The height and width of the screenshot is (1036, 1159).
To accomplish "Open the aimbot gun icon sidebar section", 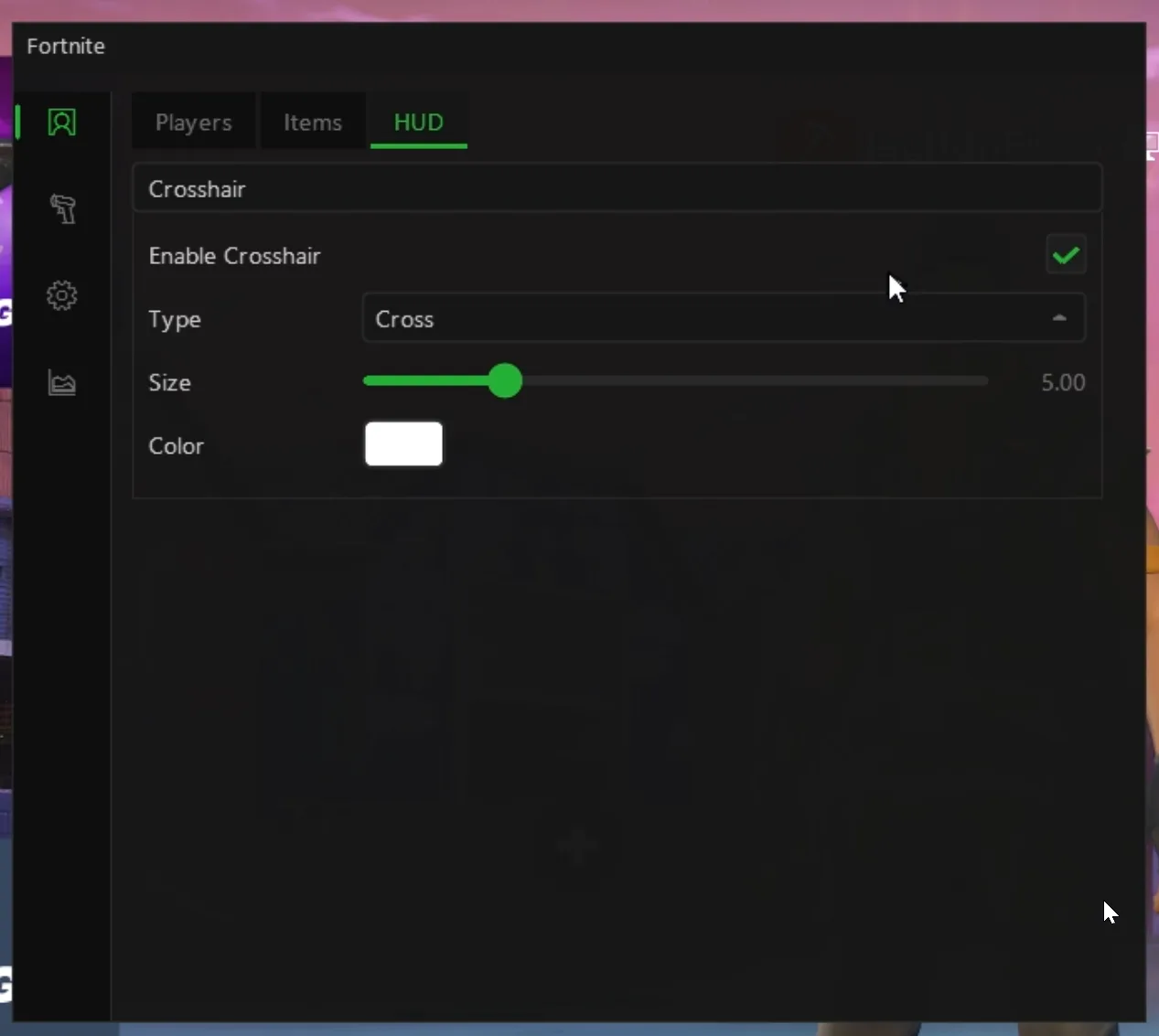I will coord(62,208).
